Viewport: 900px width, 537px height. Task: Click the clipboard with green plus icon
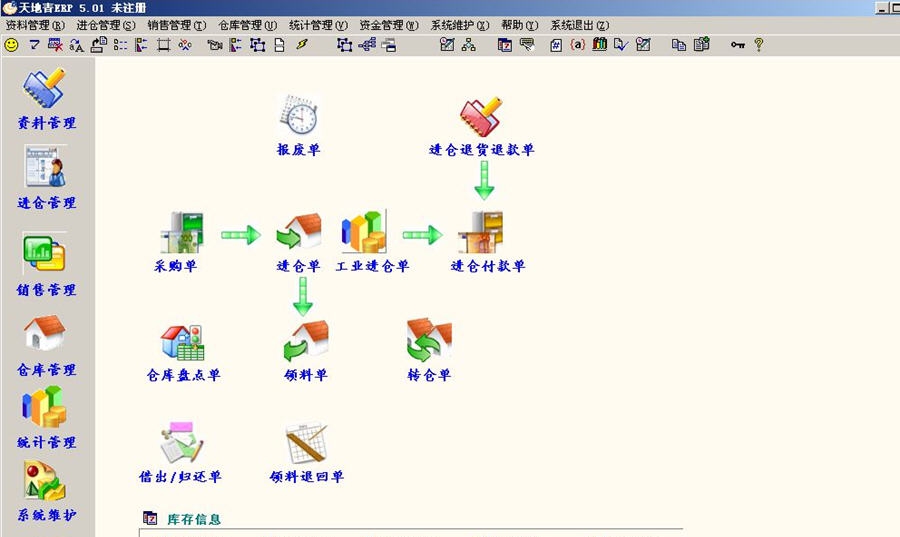click(701, 45)
